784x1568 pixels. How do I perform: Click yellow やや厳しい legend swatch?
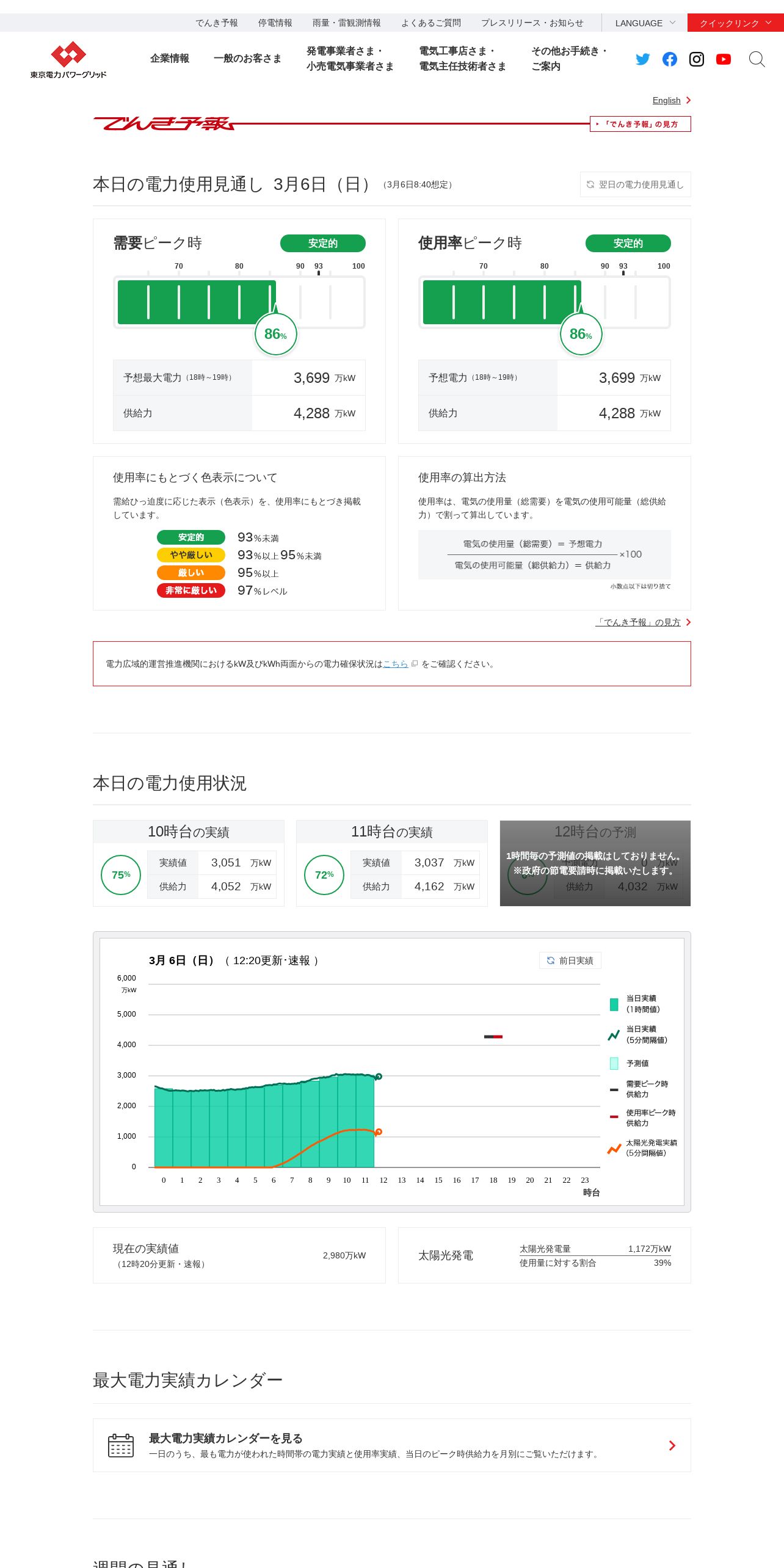pyautogui.click(x=191, y=555)
